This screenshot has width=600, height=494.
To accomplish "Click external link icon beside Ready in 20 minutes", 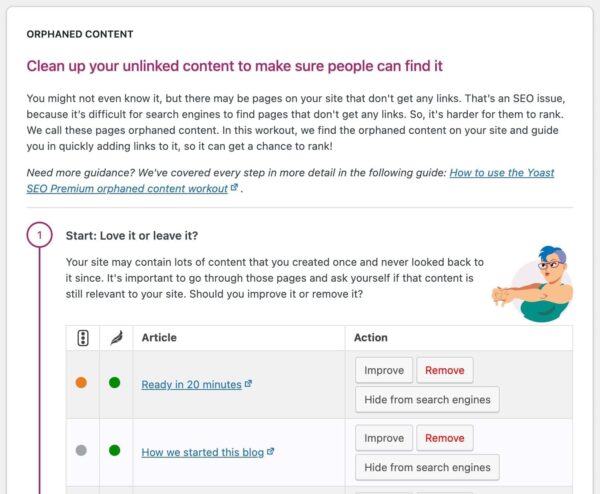I will point(249,383).
